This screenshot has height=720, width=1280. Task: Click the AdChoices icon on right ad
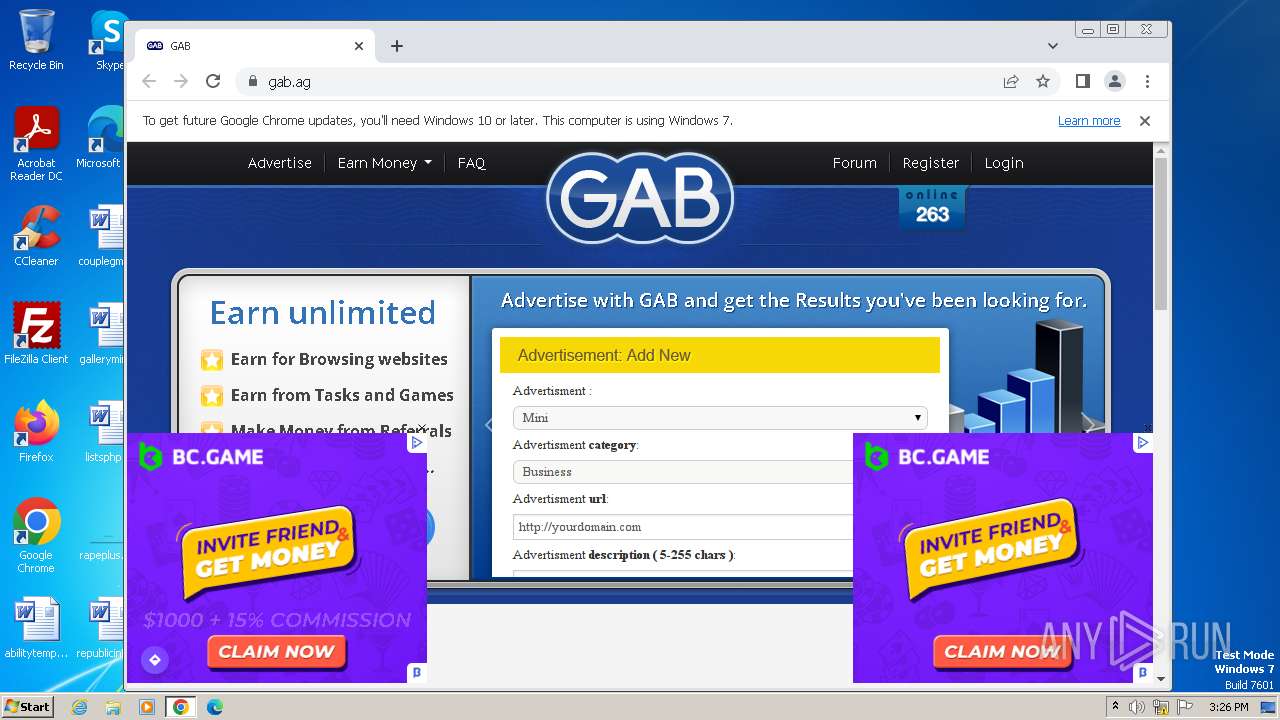tap(1143, 442)
